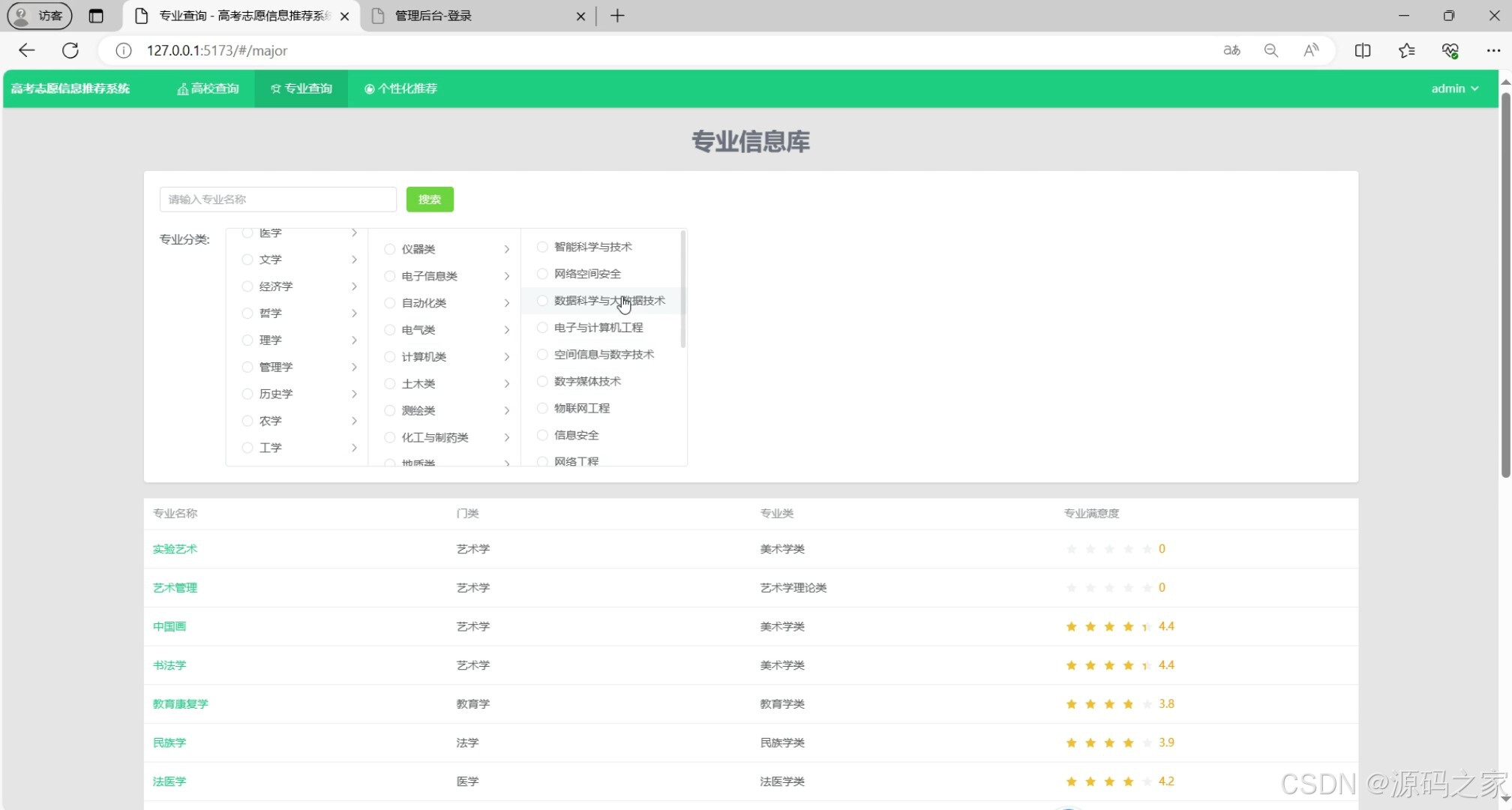Click the browser refresh icon
The width and height of the screenshot is (1512, 810).
70,50
